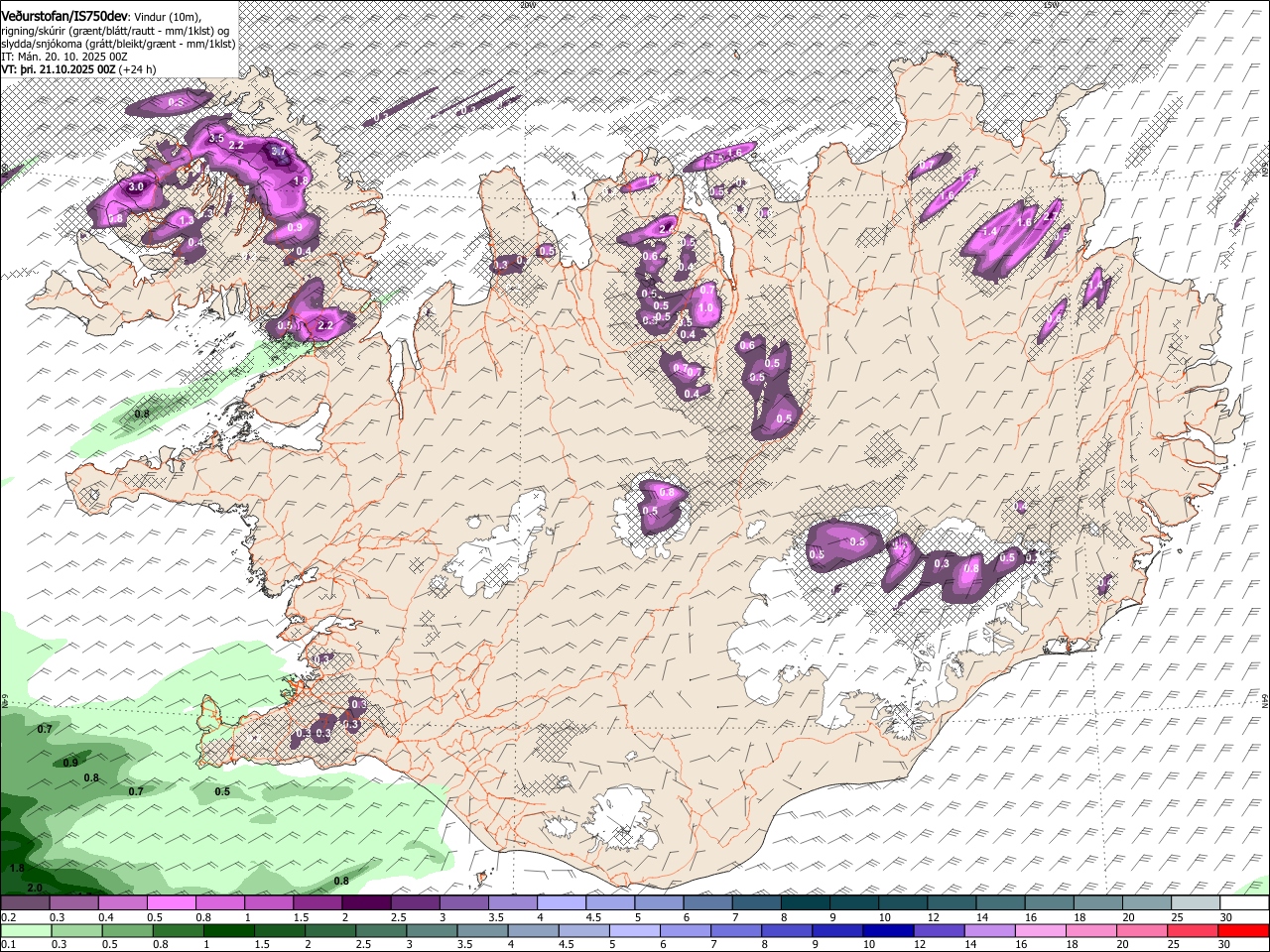The width and height of the screenshot is (1270, 952).
Task: Click the 3.5 precipitation value on the map
Action: click(216, 138)
